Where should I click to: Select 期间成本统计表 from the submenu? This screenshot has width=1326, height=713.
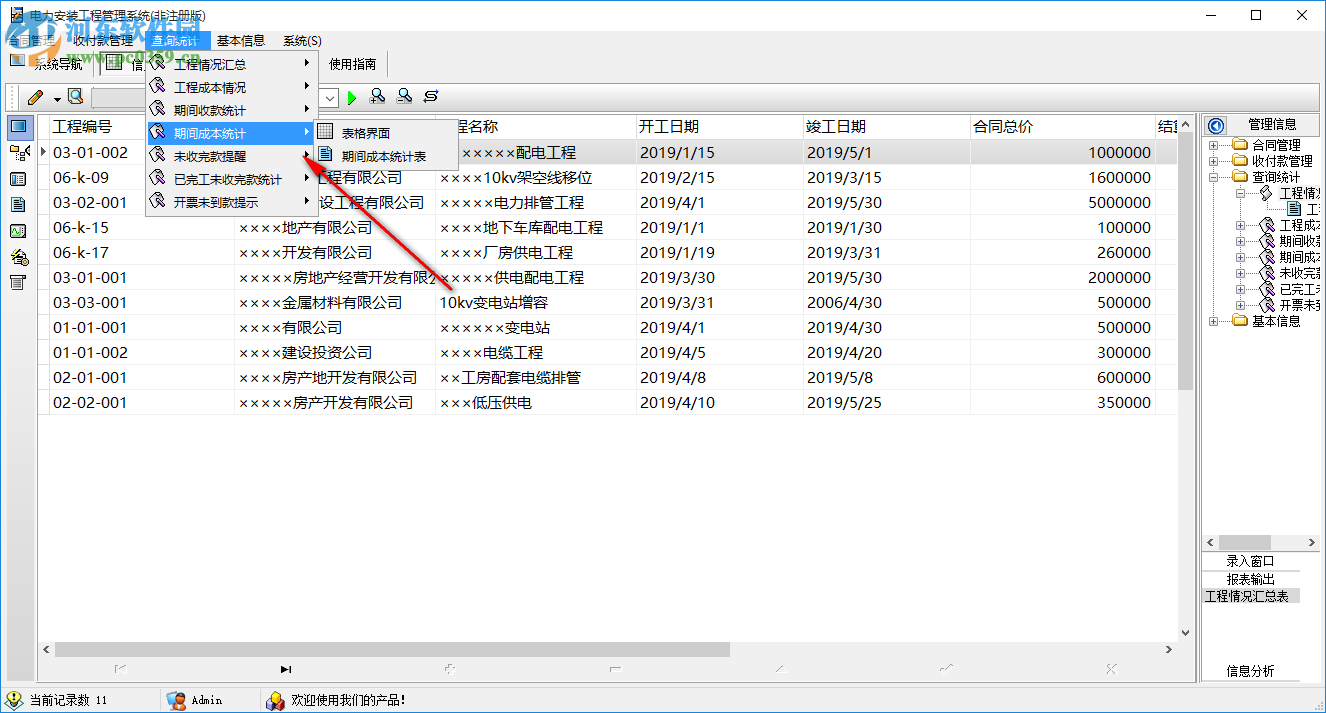click(381, 156)
